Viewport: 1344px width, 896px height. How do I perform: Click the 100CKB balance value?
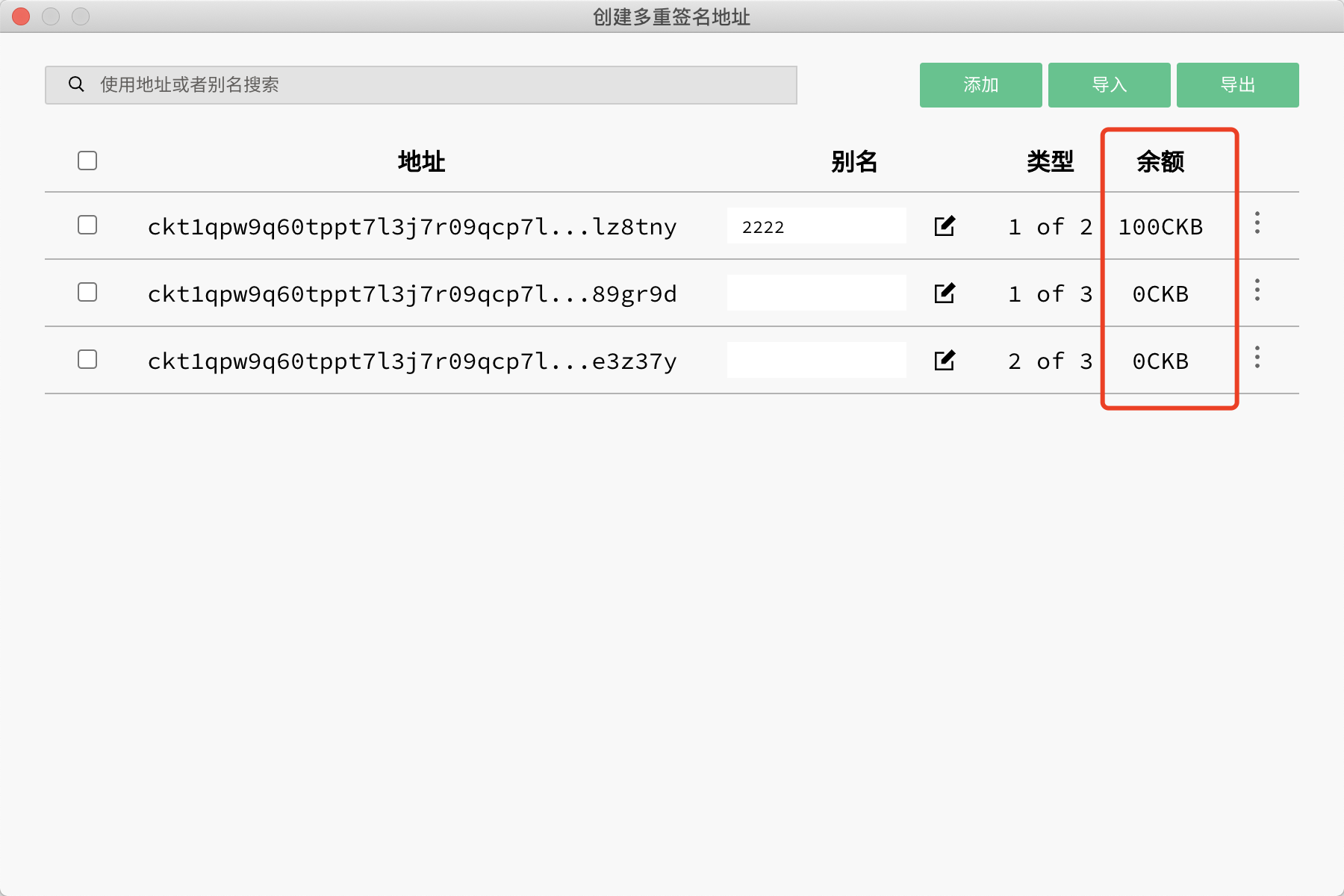[x=1160, y=226]
